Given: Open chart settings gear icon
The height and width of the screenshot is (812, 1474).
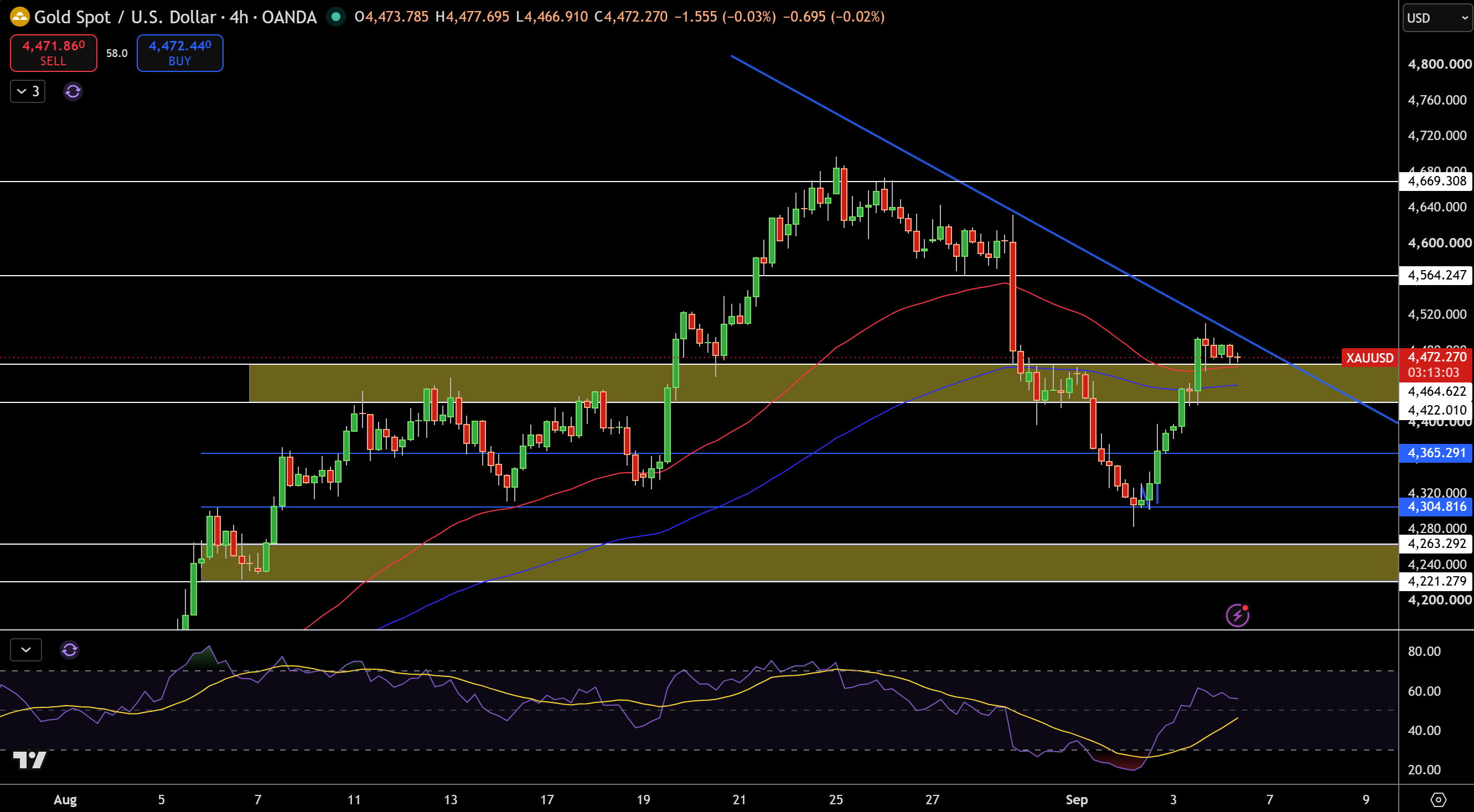Looking at the screenshot, I should coord(1438,799).
